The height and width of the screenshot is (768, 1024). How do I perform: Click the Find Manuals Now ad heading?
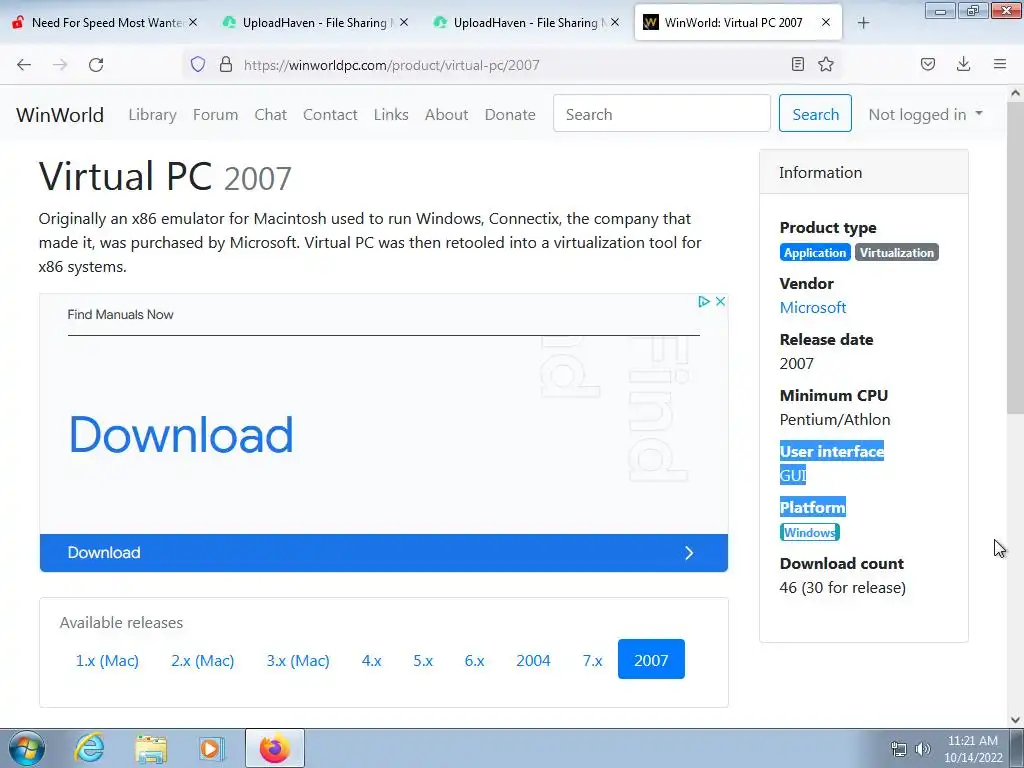click(120, 314)
